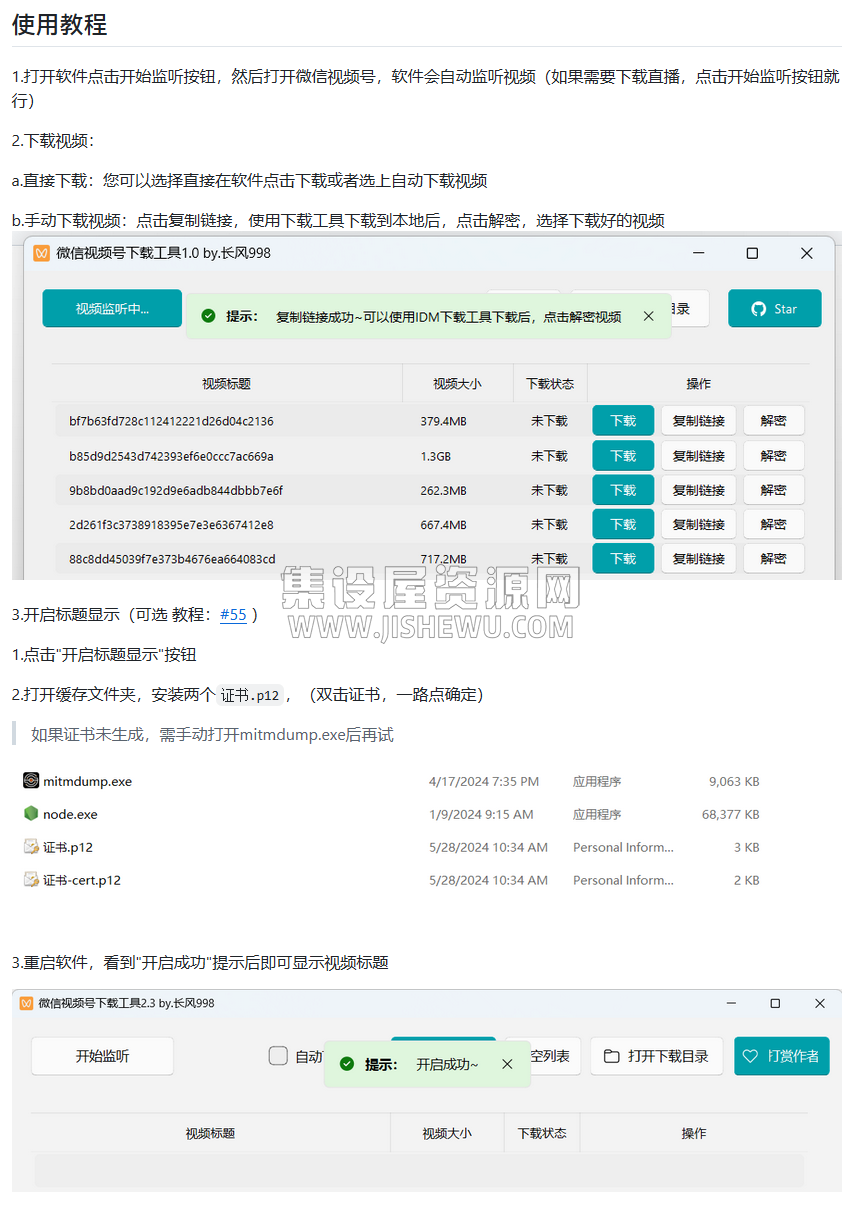861x1208 pixels.
Task: Click the 262.3MB size cell
Action: (444, 490)
